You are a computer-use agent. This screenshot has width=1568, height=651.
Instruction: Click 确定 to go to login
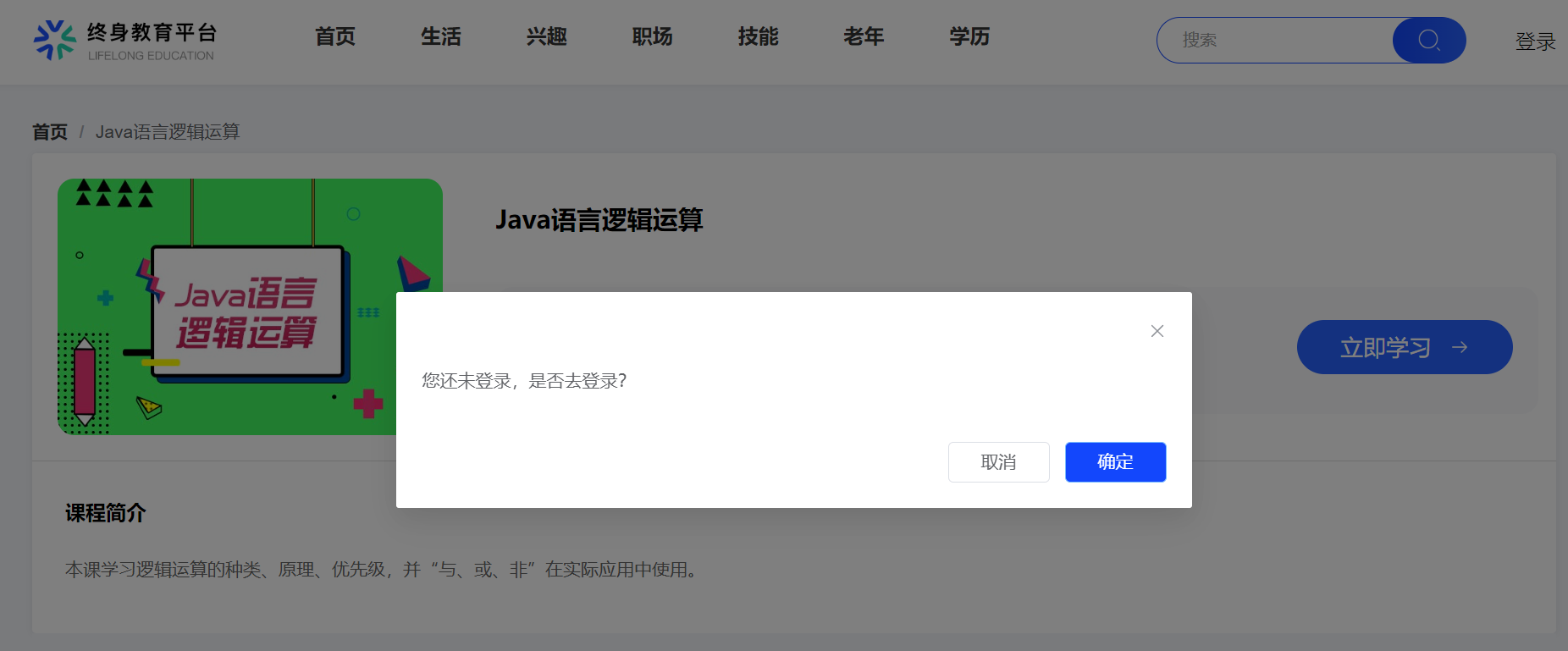point(1115,462)
